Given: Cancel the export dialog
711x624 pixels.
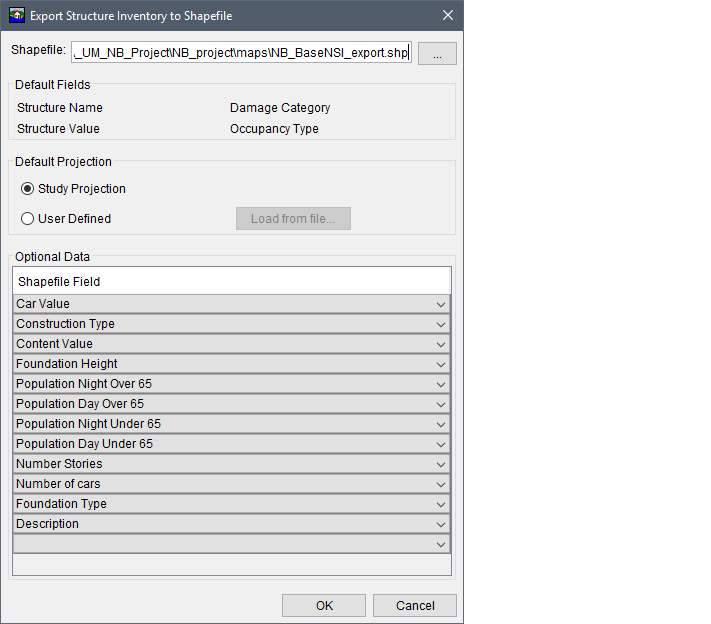Looking at the screenshot, I should [x=414, y=605].
